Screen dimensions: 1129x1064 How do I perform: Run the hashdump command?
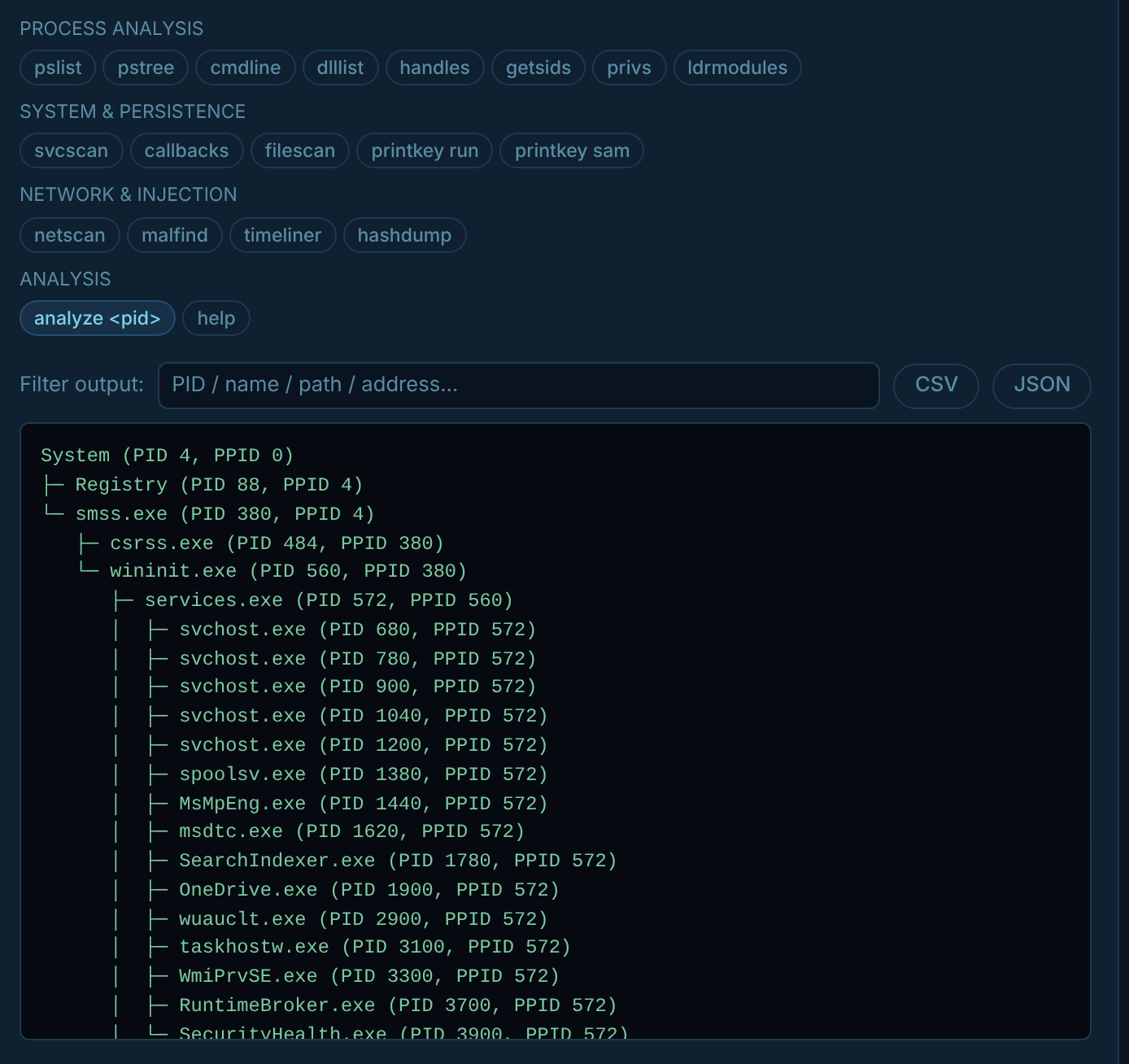pos(404,235)
